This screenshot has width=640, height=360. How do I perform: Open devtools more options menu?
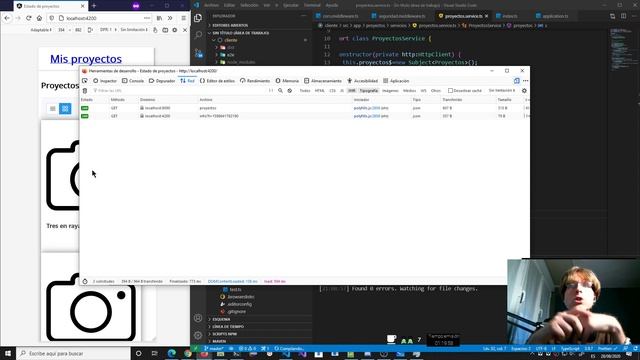[526, 81]
